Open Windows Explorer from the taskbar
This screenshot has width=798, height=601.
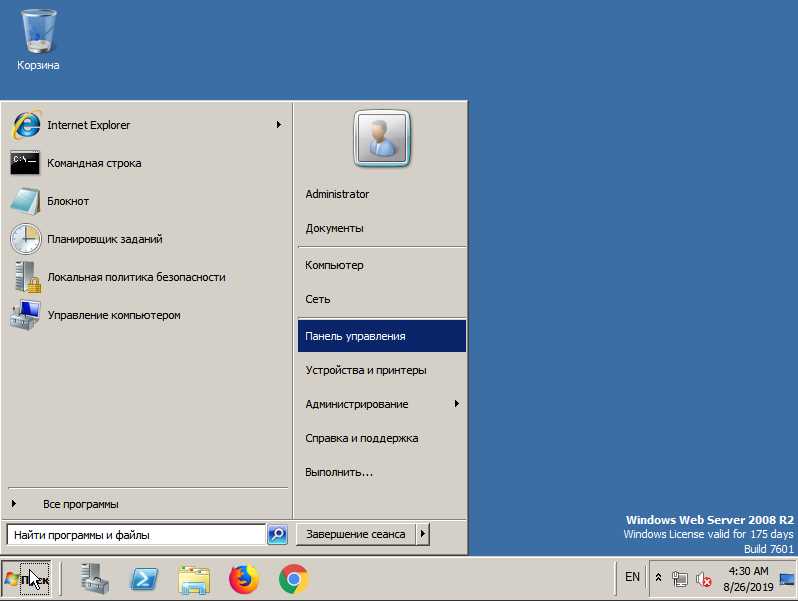pos(194,579)
